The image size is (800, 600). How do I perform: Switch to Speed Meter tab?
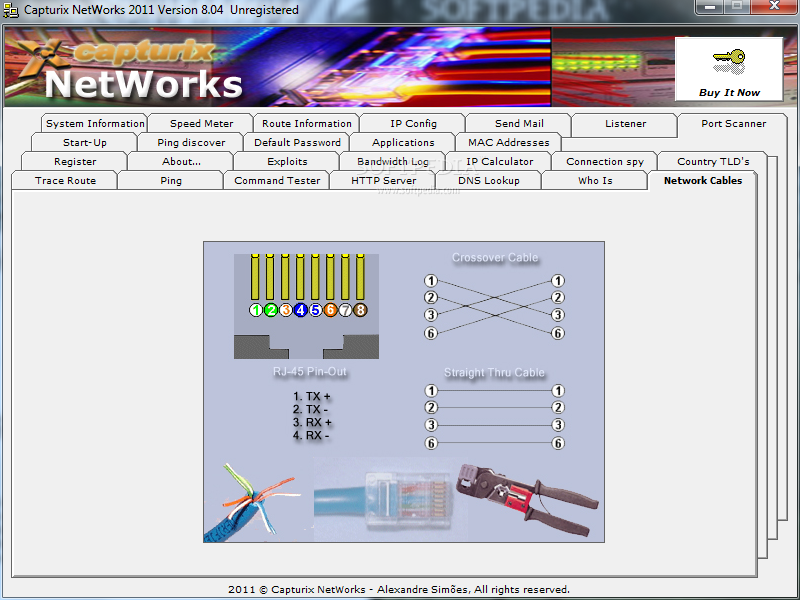point(201,123)
